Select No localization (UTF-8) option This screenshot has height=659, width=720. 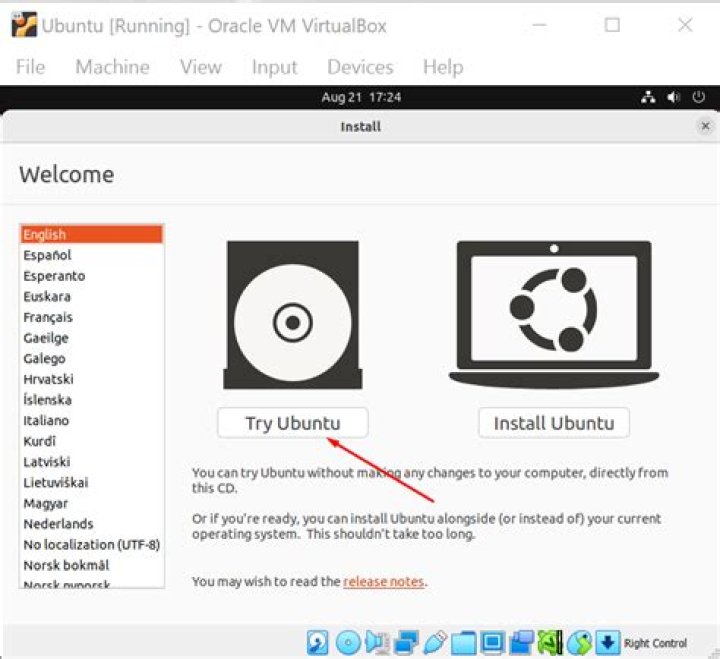click(91, 544)
